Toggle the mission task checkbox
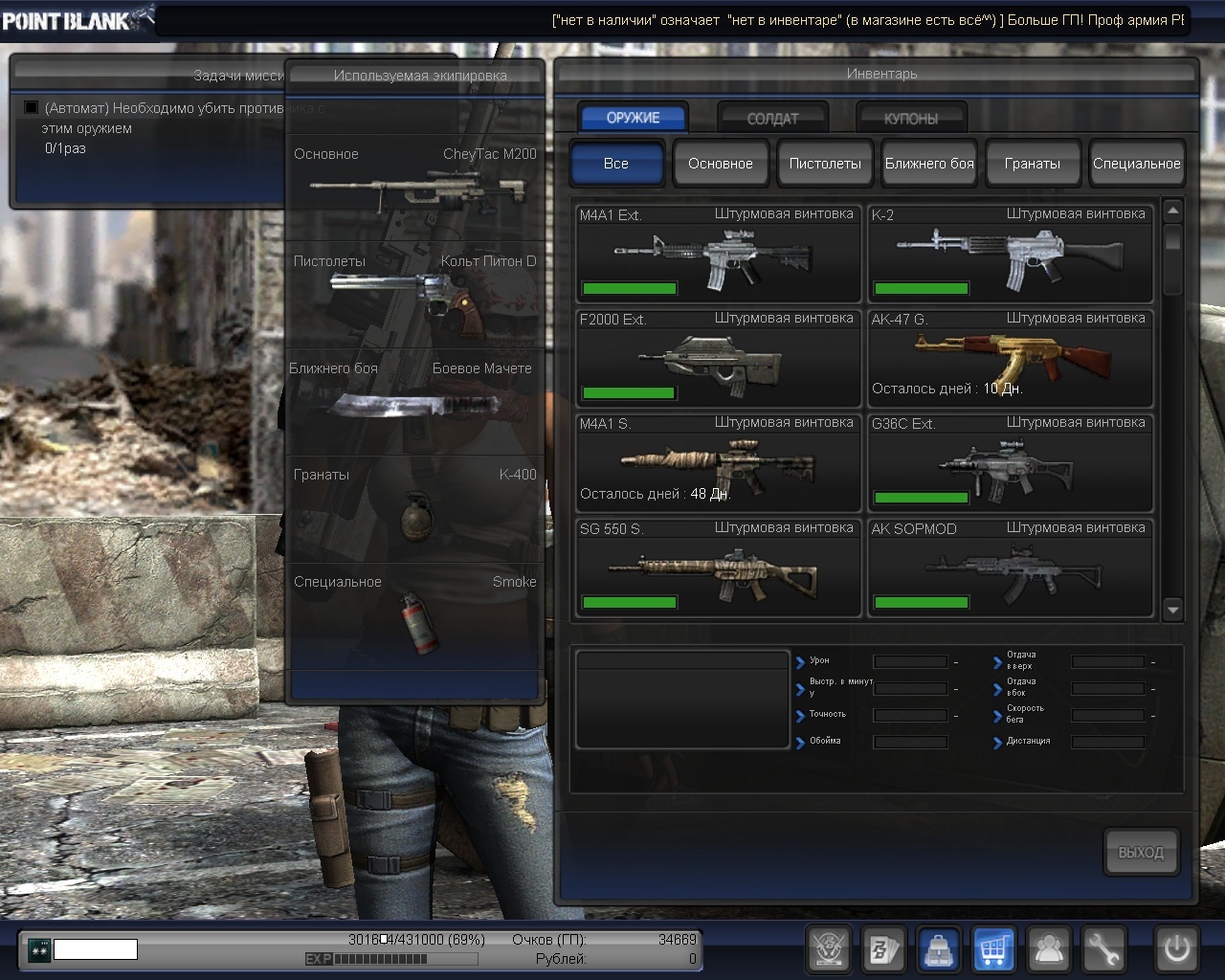Screen dimensions: 1225x980 point(31,108)
